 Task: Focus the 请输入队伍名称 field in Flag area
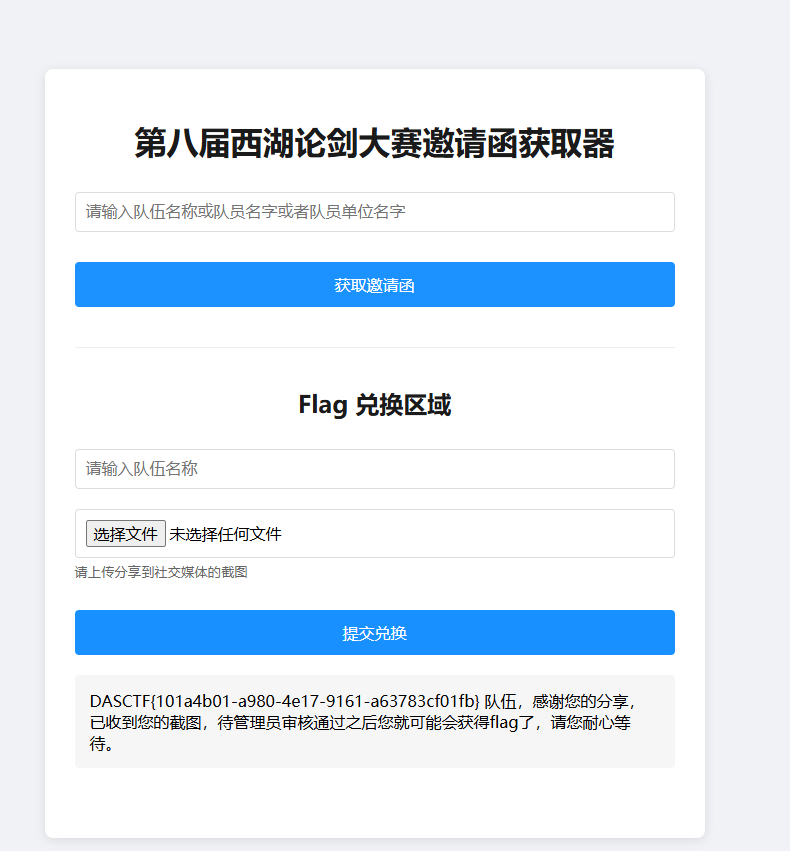point(374,469)
